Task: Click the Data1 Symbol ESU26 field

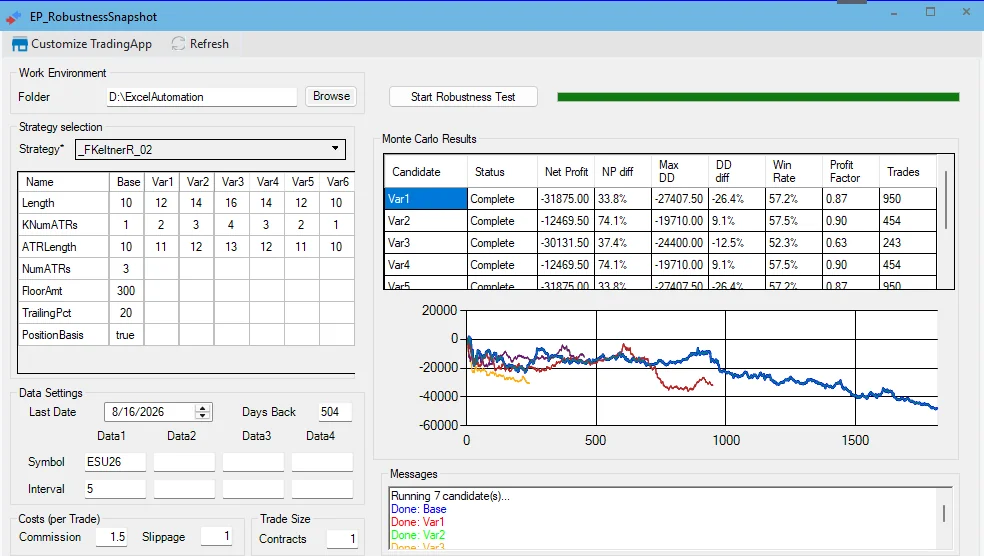Action: (x=115, y=462)
